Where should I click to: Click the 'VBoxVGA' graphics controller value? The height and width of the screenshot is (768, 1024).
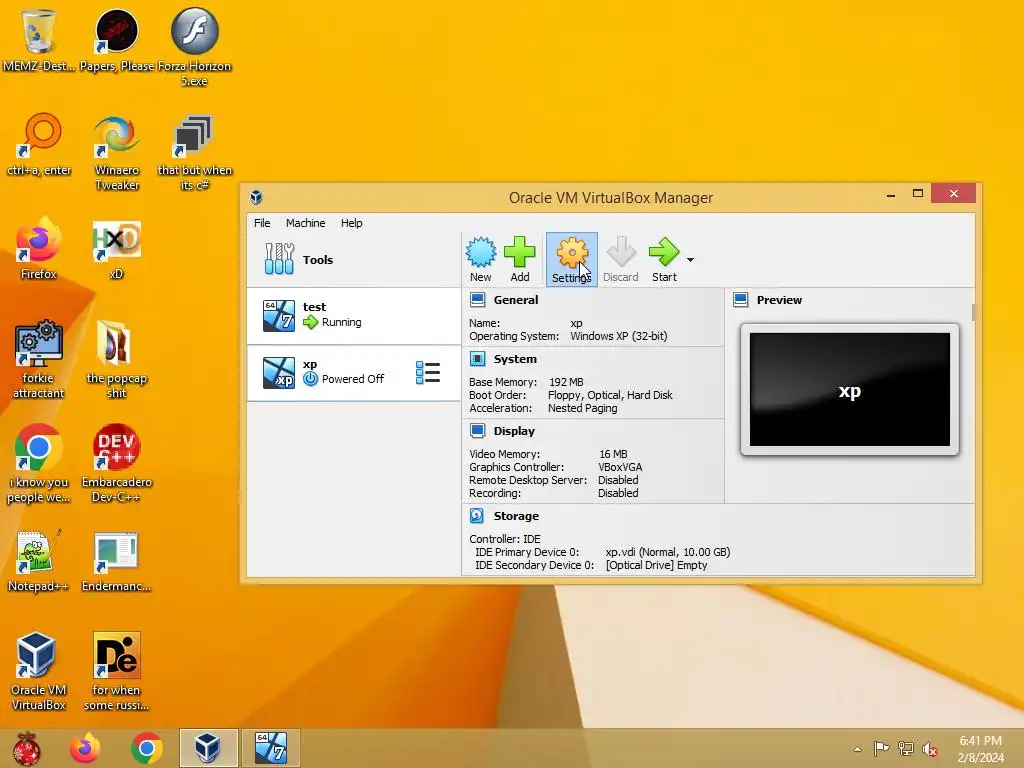point(620,467)
